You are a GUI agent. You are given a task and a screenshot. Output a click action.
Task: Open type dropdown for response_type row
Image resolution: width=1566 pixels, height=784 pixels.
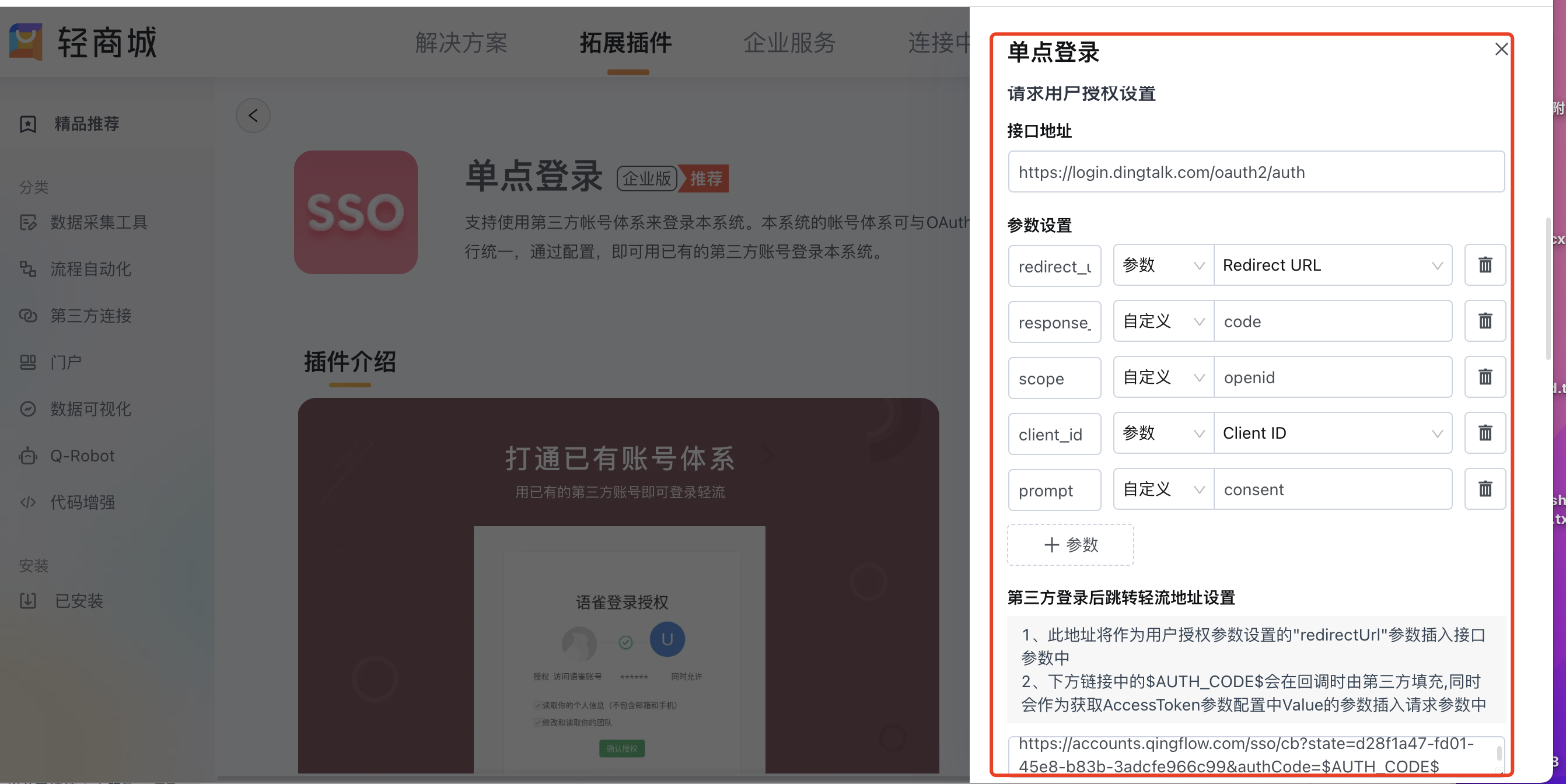click(1163, 321)
